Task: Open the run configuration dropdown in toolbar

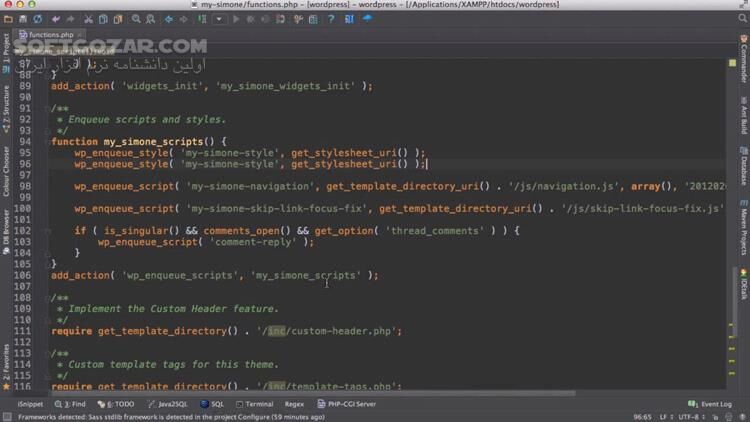Action: tap(219, 19)
